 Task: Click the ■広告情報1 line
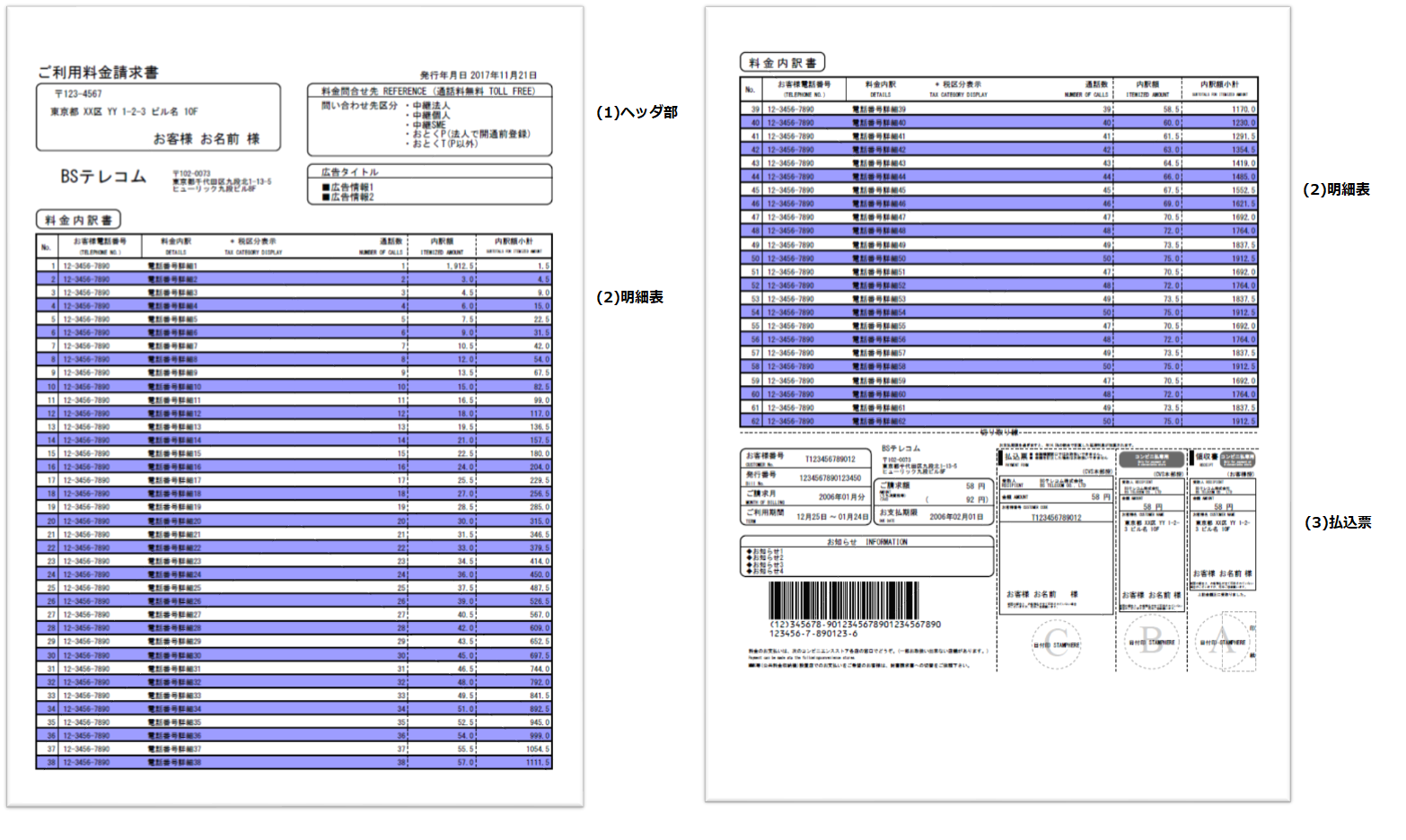tap(347, 188)
